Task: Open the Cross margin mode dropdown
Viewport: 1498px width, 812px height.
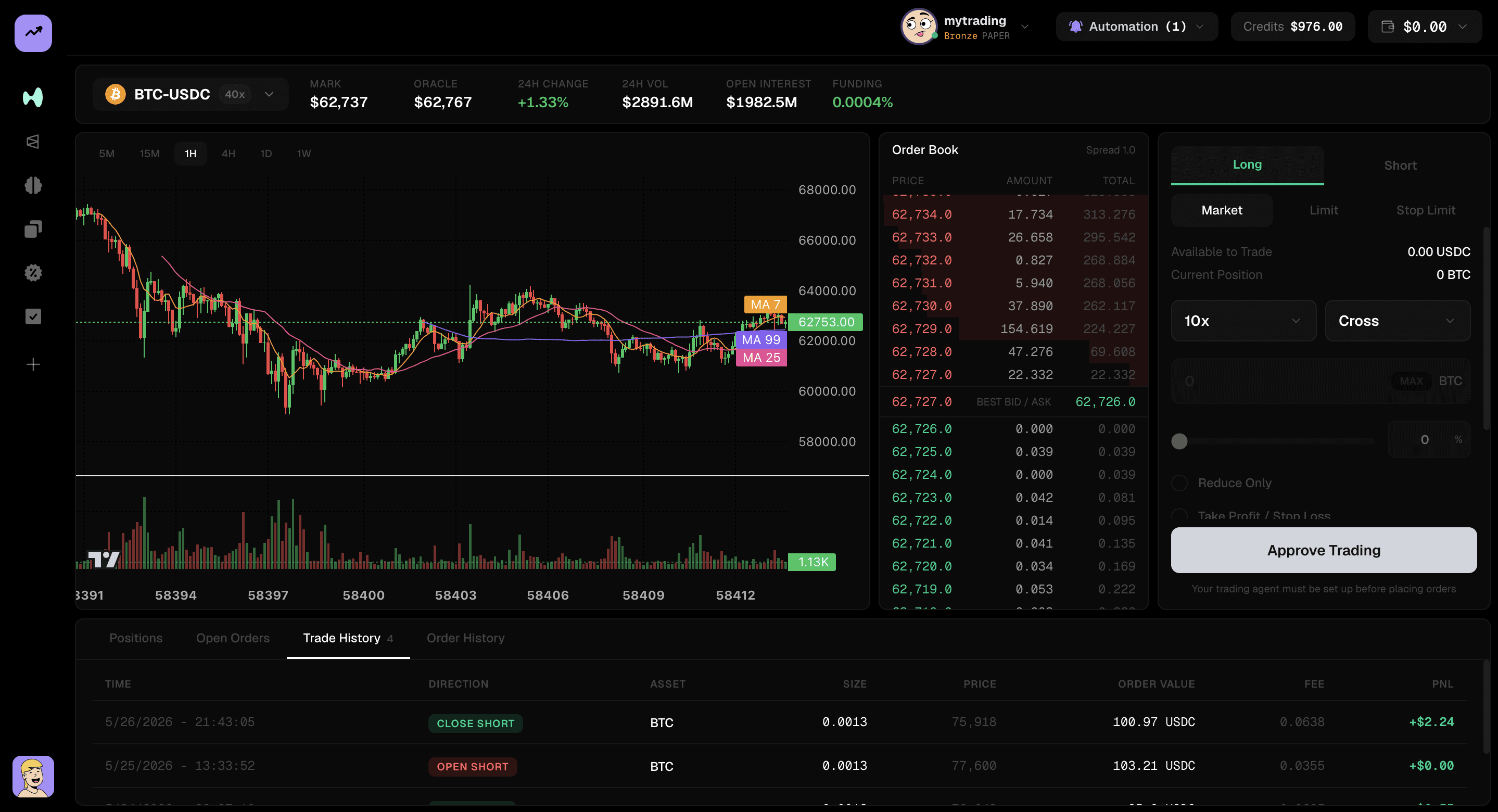Action: tap(1398, 321)
